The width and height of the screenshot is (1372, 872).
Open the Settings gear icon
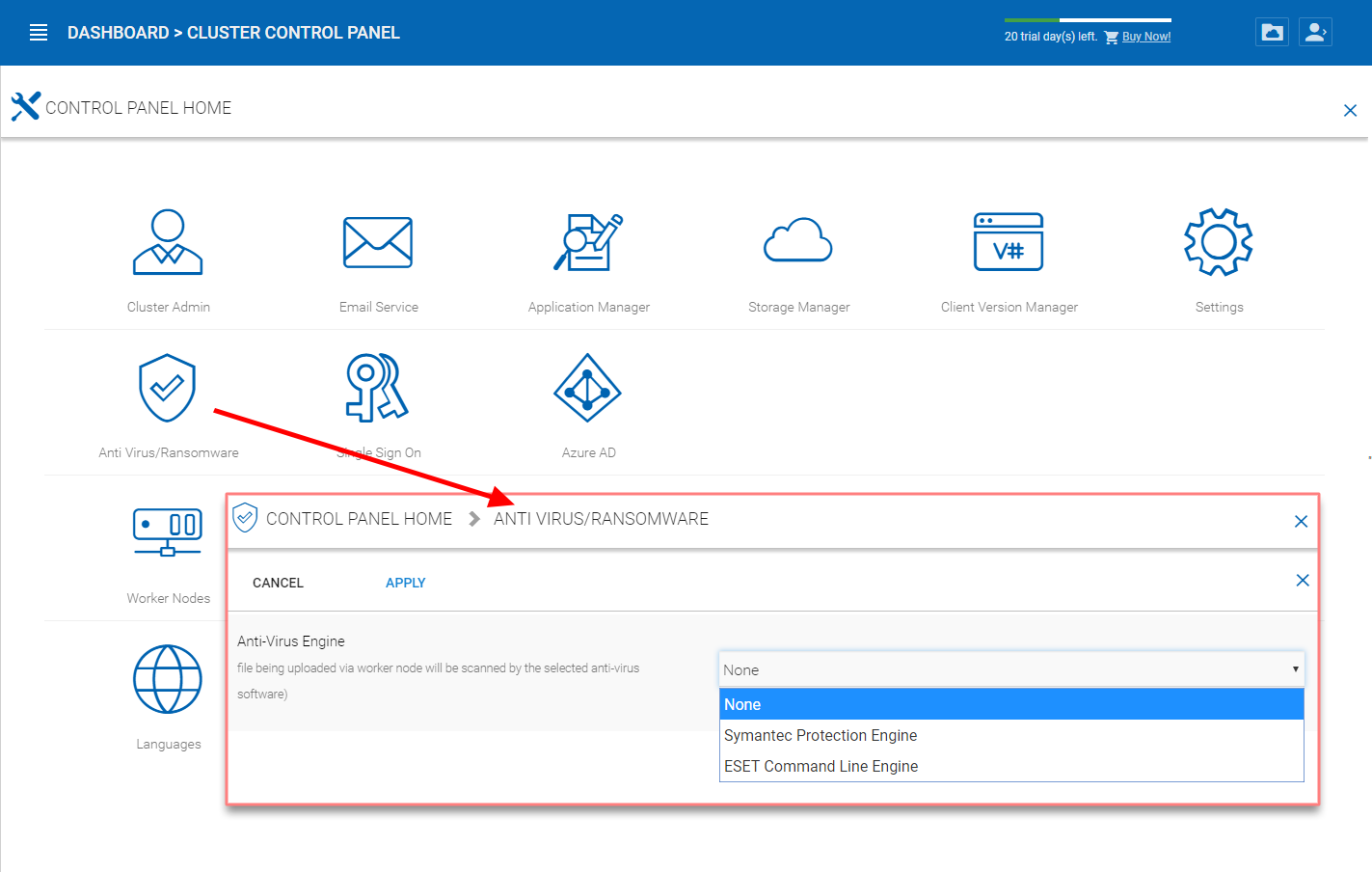click(x=1219, y=242)
